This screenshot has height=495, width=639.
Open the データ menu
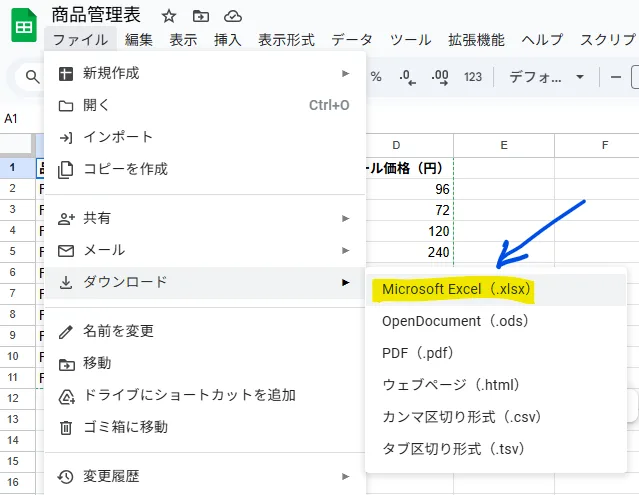(352, 40)
